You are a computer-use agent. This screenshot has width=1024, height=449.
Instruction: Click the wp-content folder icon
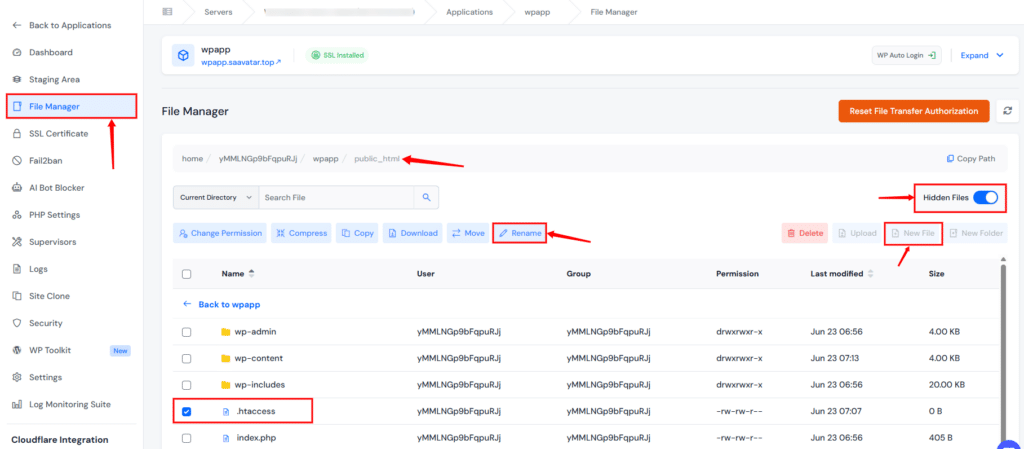pyautogui.click(x=225, y=358)
